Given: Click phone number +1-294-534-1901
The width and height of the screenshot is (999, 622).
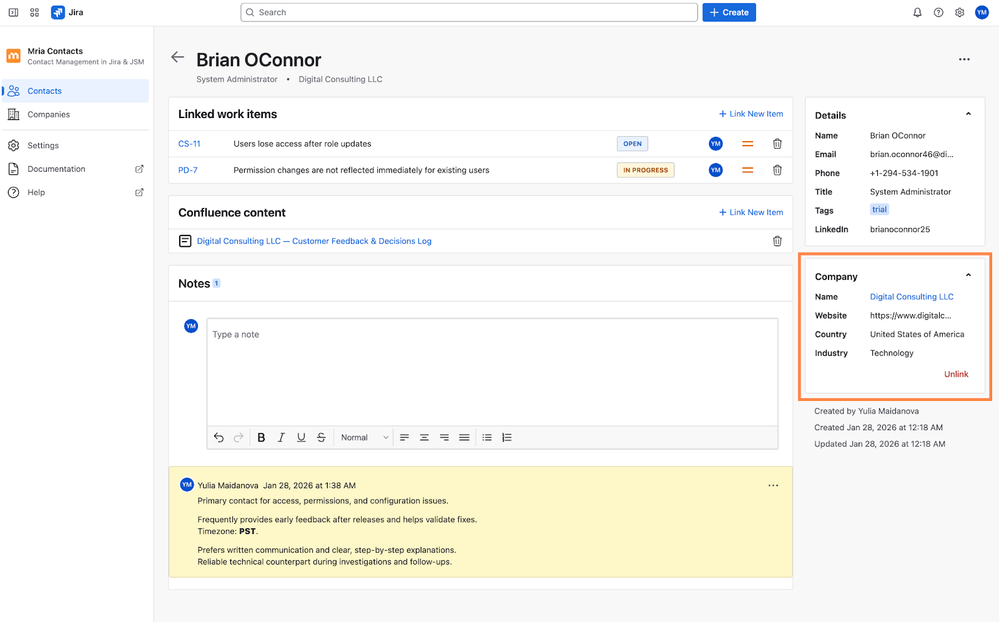Looking at the screenshot, I should (x=904, y=173).
